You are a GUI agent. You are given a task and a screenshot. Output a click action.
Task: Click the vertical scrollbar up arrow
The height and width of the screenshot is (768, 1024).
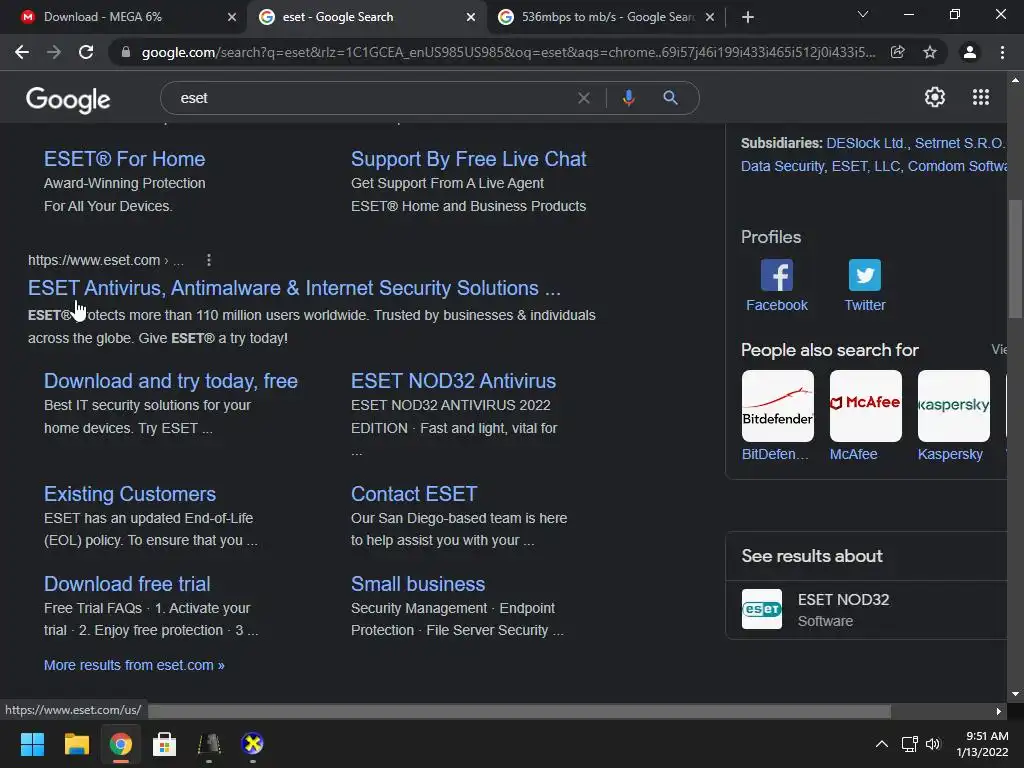(x=1015, y=80)
